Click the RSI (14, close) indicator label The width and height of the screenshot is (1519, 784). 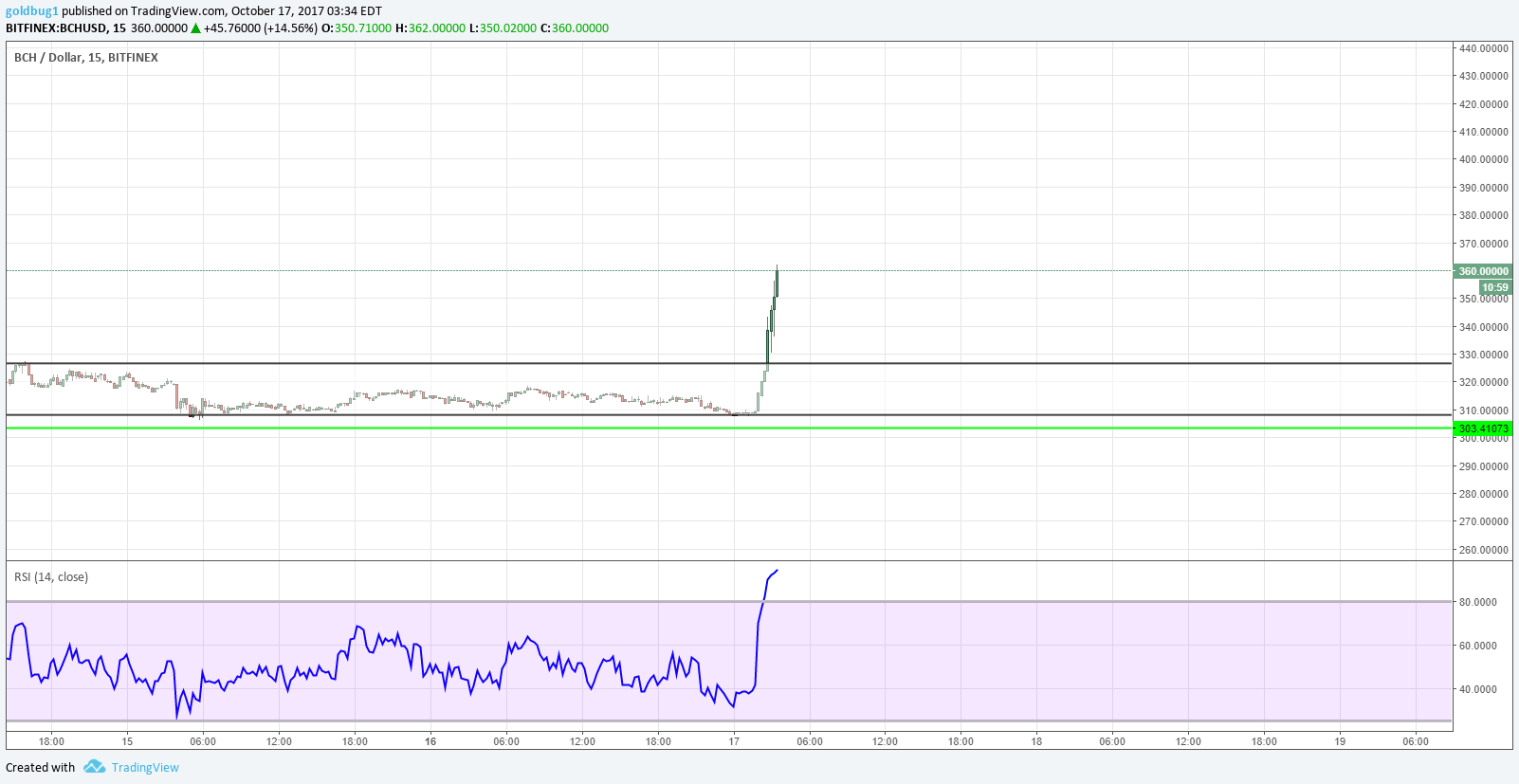[x=51, y=577]
